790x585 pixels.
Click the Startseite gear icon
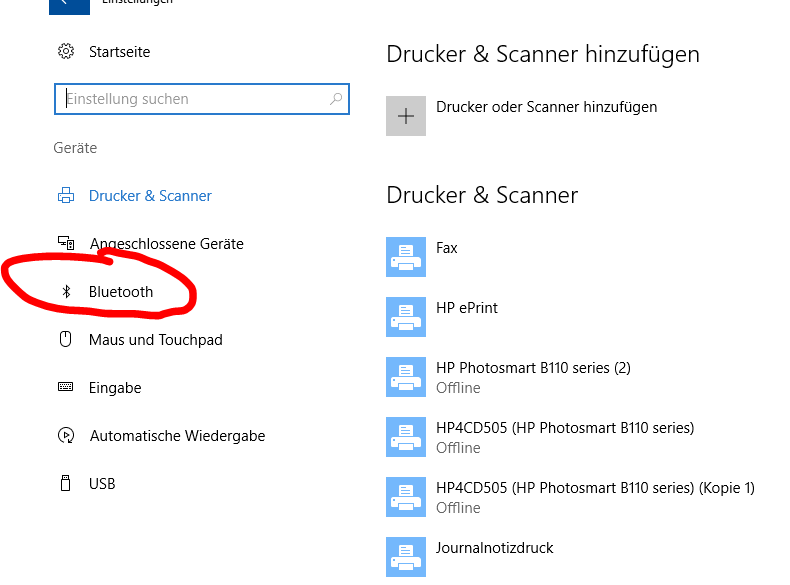click(65, 51)
